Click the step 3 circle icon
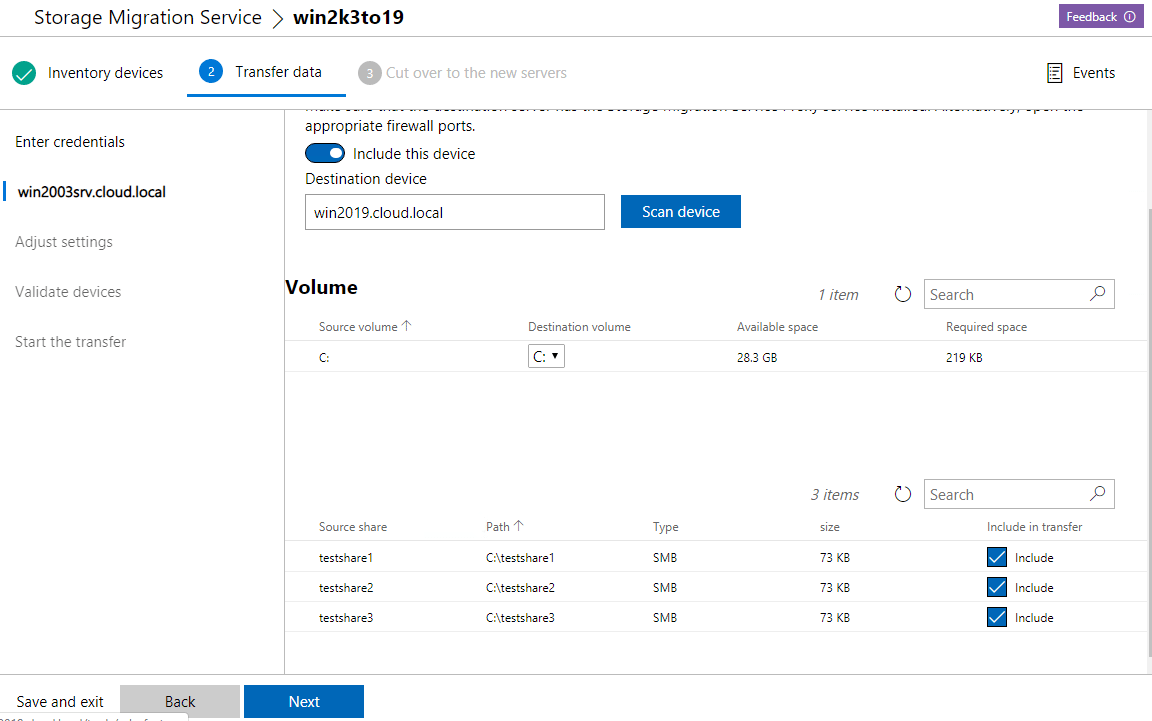The height and width of the screenshot is (721, 1152). [x=369, y=73]
